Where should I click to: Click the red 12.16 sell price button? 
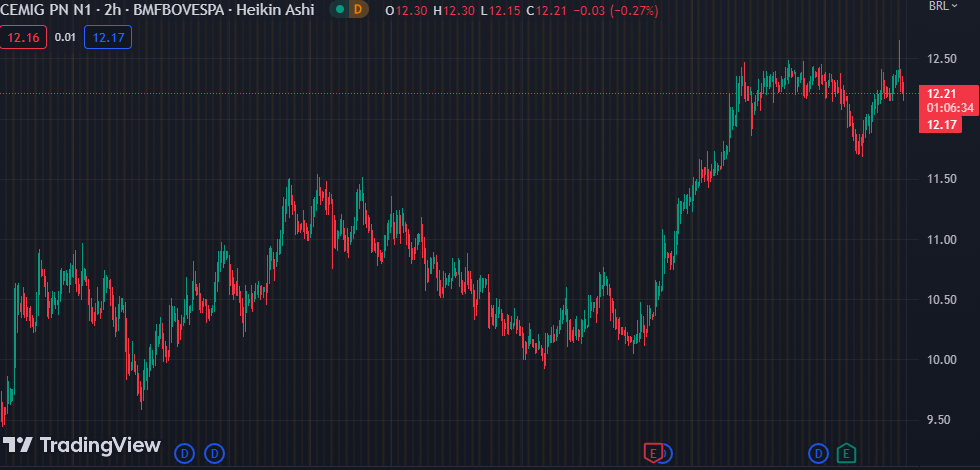(x=23, y=38)
